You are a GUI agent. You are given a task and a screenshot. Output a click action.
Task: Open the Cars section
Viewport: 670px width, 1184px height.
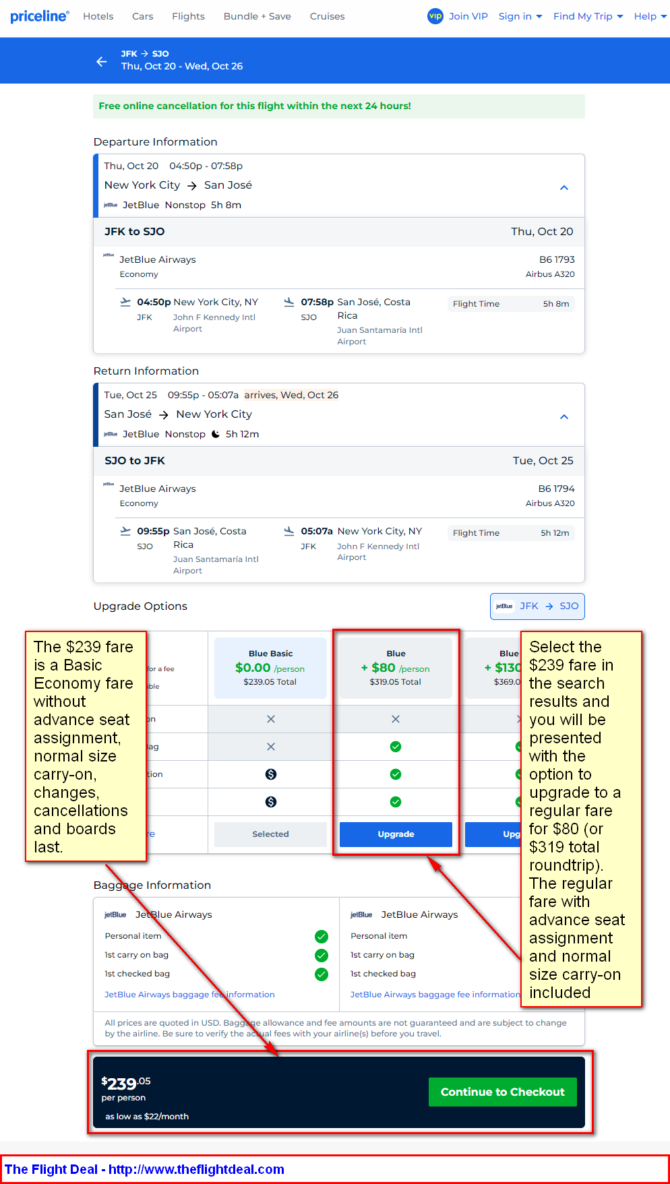click(x=143, y=16)
